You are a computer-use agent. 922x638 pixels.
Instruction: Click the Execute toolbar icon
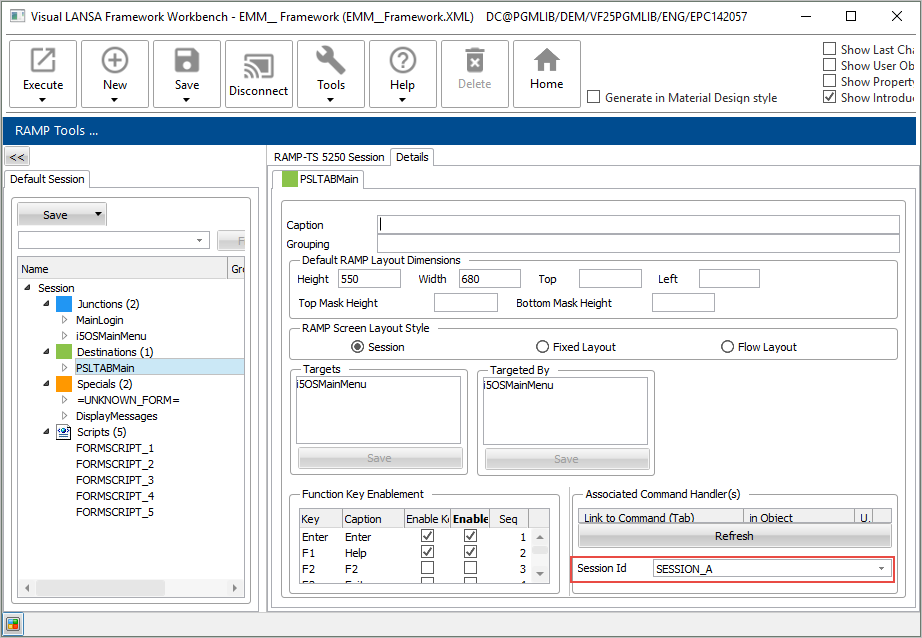click(43, 61)
